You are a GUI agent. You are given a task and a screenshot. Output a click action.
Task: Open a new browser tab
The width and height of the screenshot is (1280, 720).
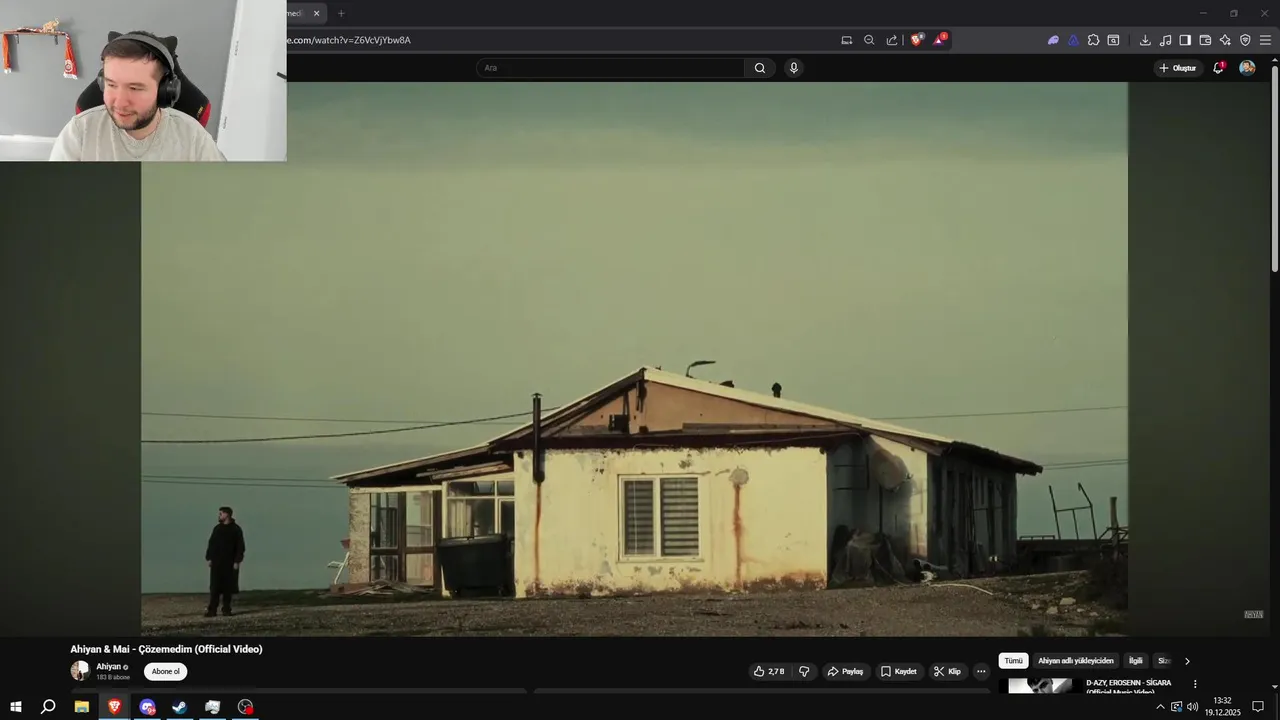341,13
